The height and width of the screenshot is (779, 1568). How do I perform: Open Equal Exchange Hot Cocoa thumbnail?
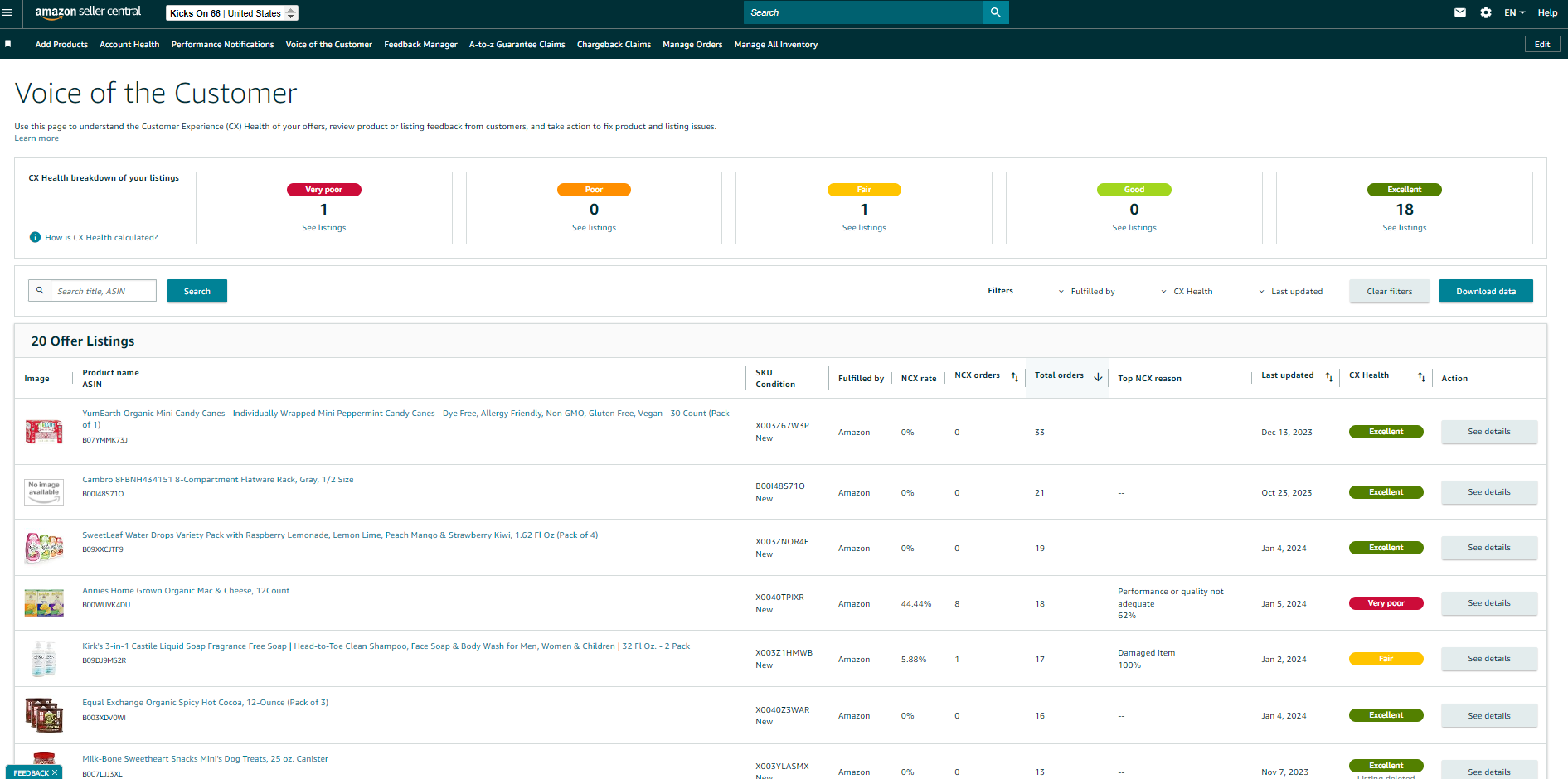(x=44, y=715)
